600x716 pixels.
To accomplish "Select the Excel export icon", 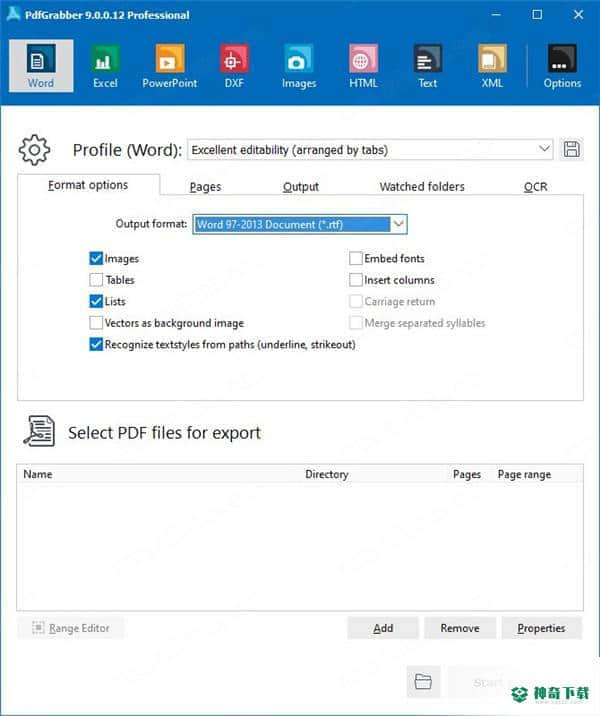I will pyautogui.click(x=105, y=66).
